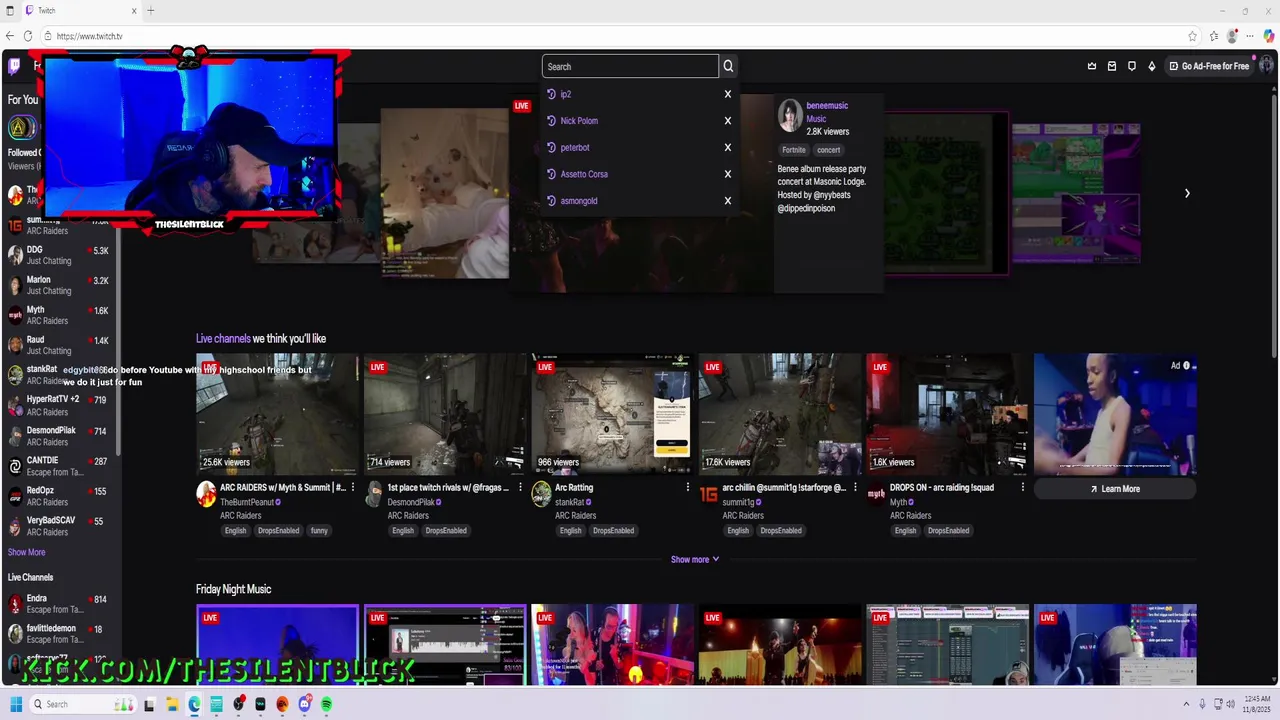The image size is (1280, 720).
Task: Remove asmongold from recent searches
Action: tap(728, 200)
